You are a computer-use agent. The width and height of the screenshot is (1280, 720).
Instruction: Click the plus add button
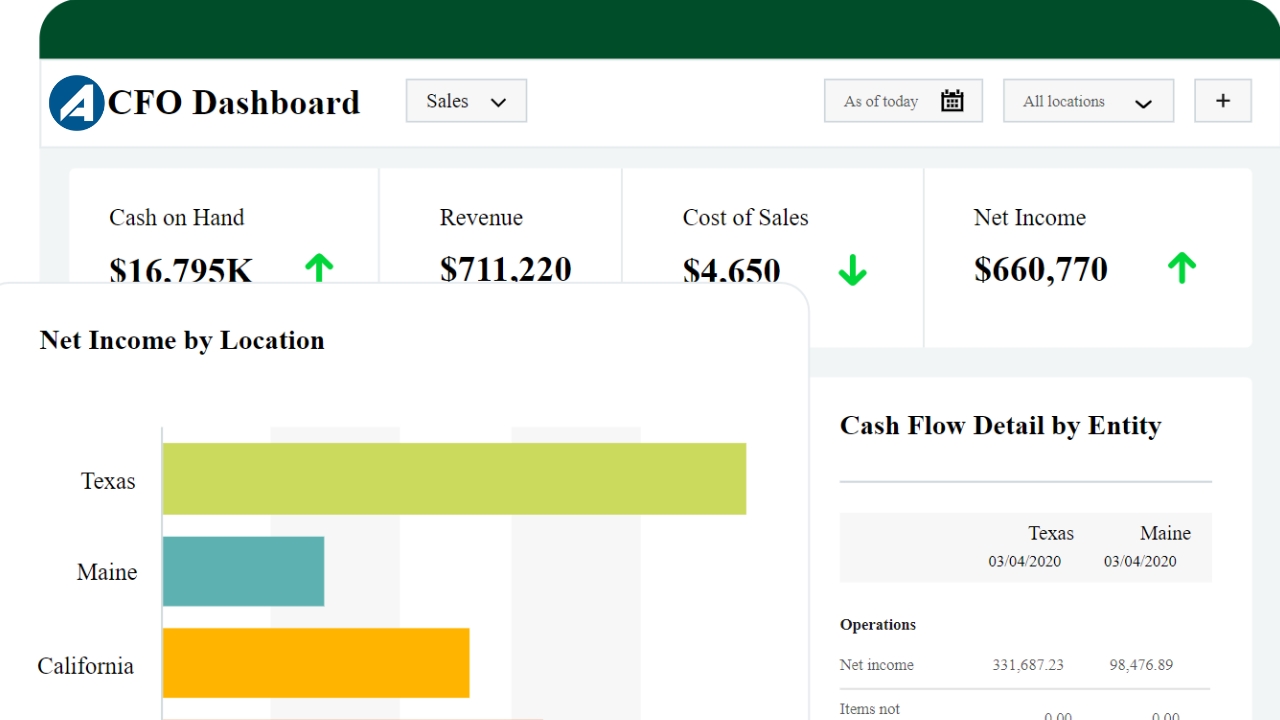click(x=1223, y=101)
